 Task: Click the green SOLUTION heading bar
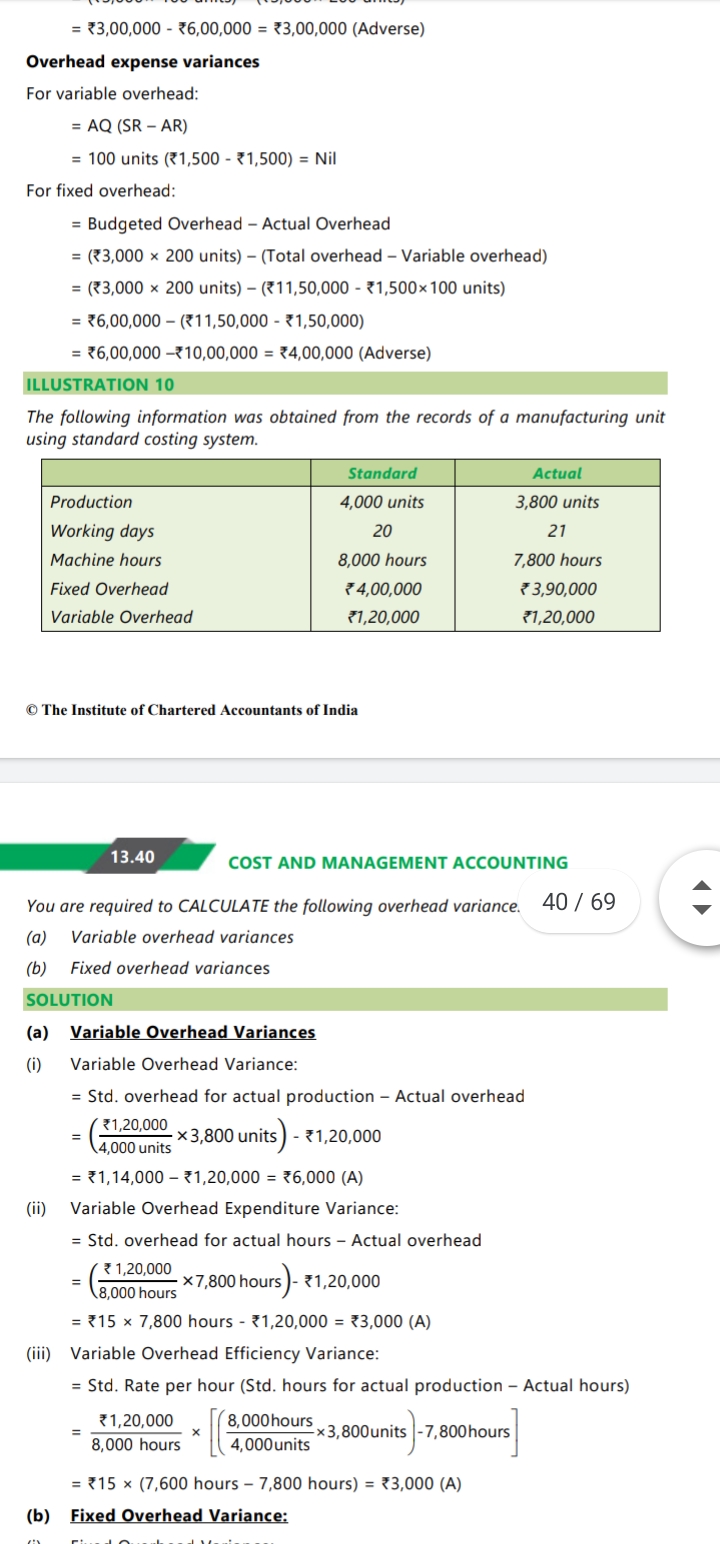[345, 999]
